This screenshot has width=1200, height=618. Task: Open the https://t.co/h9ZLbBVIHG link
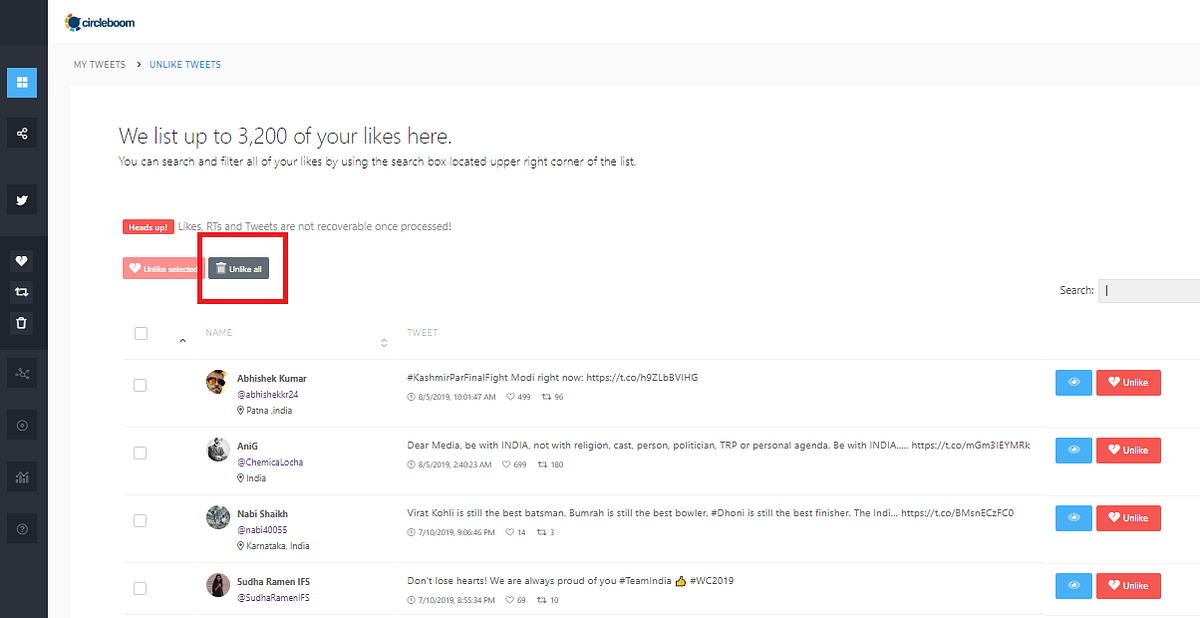point(642,377)
